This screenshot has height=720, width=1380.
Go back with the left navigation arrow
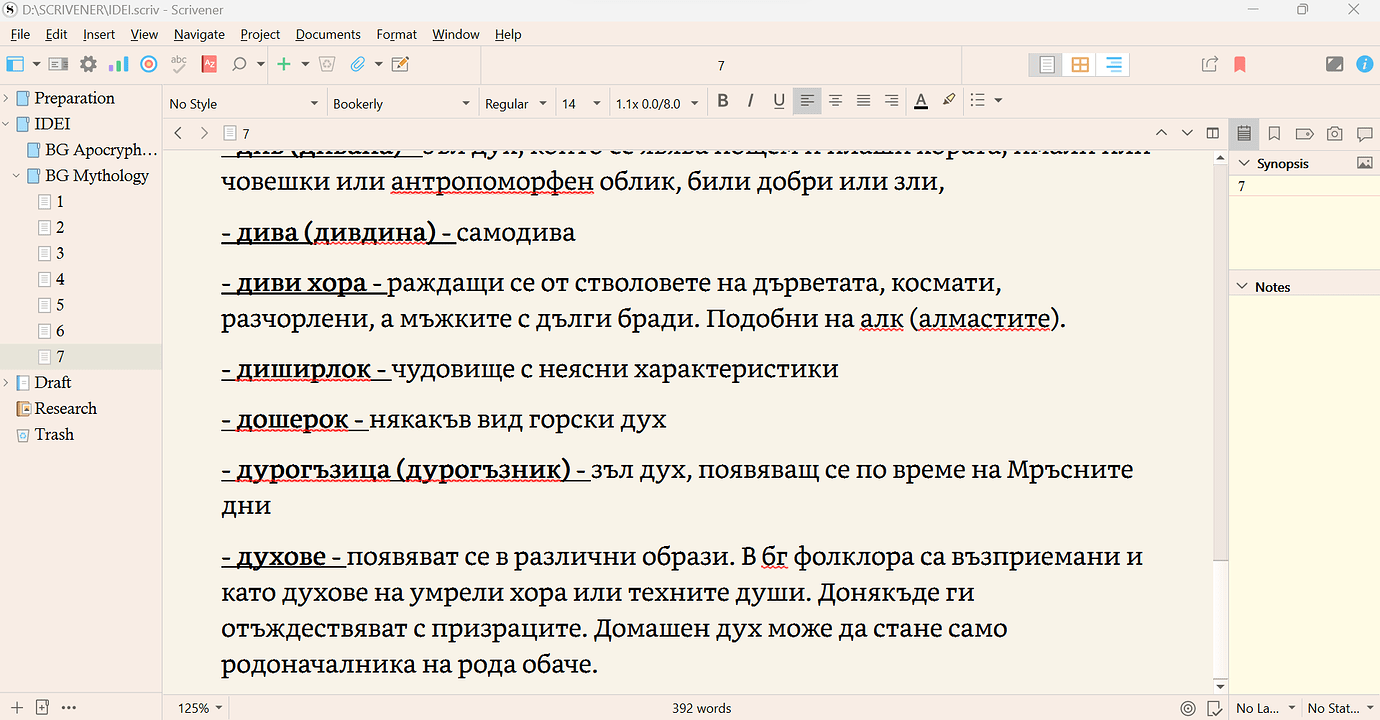[x=178, y=132]
